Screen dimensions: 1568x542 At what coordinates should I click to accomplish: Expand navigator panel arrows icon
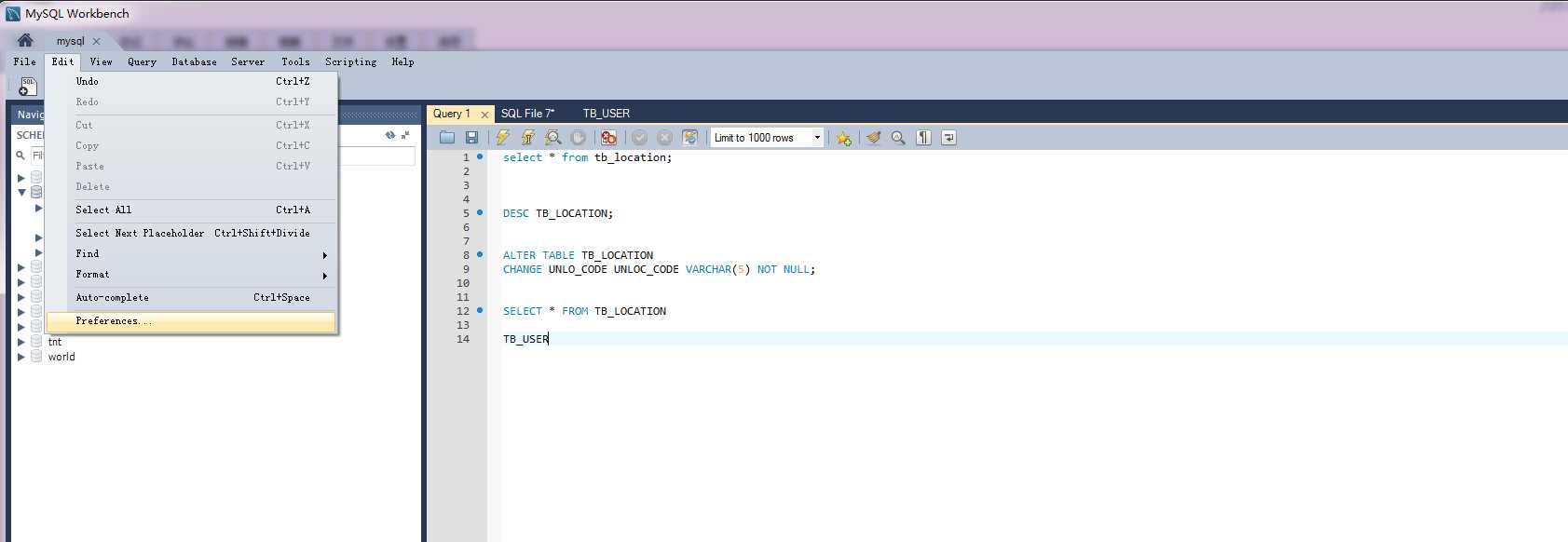[405, 135]
